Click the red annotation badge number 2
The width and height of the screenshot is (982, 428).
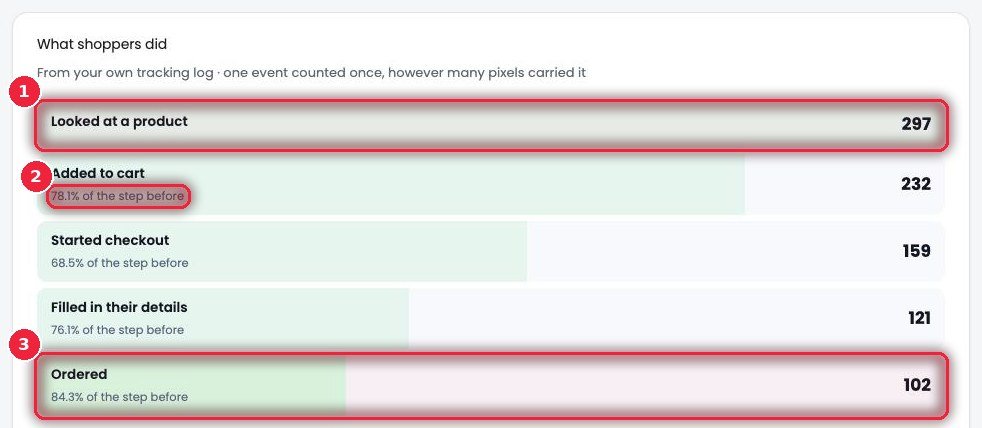click(36, 177)
